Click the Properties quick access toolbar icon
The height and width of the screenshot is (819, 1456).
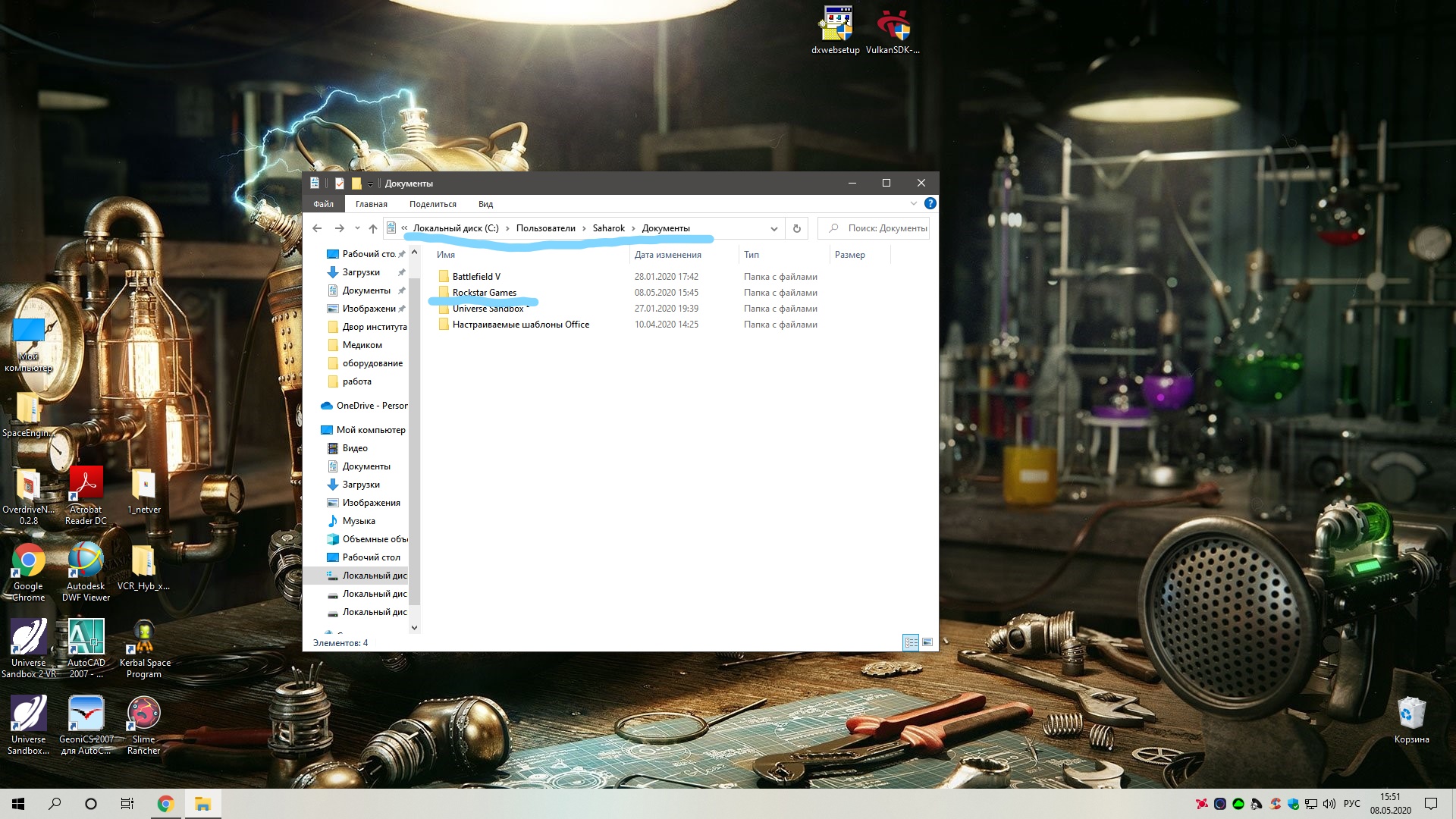[x=339, y=184]
